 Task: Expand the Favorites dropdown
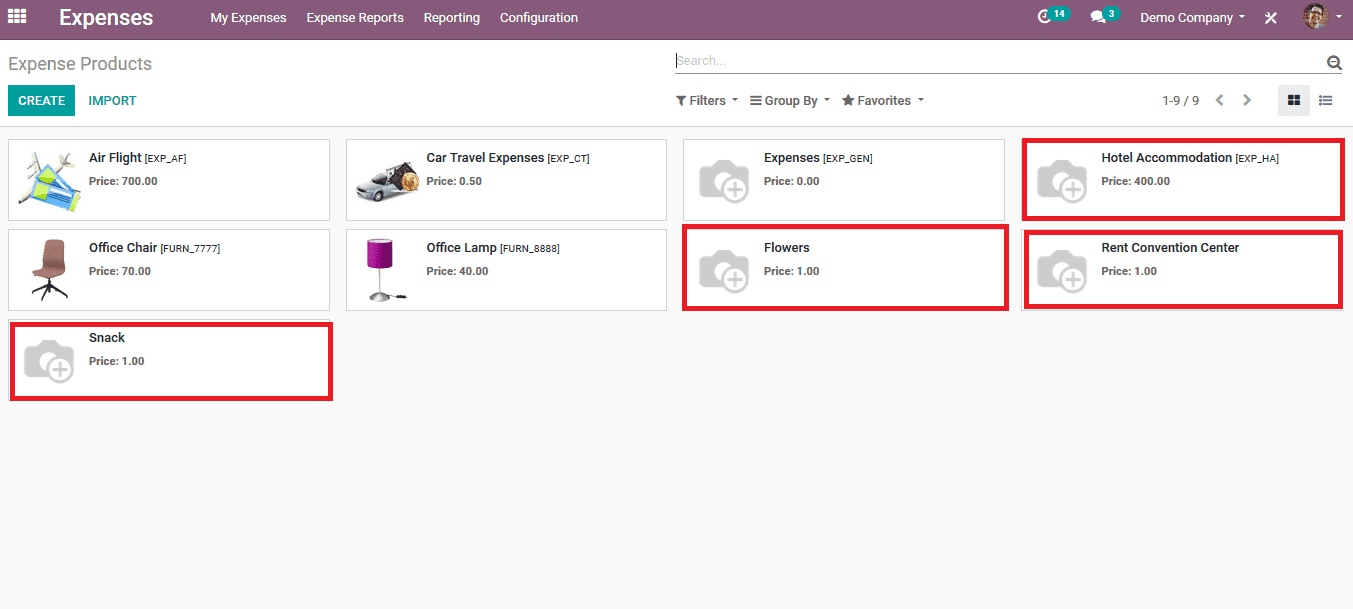(x=883, y=100)
